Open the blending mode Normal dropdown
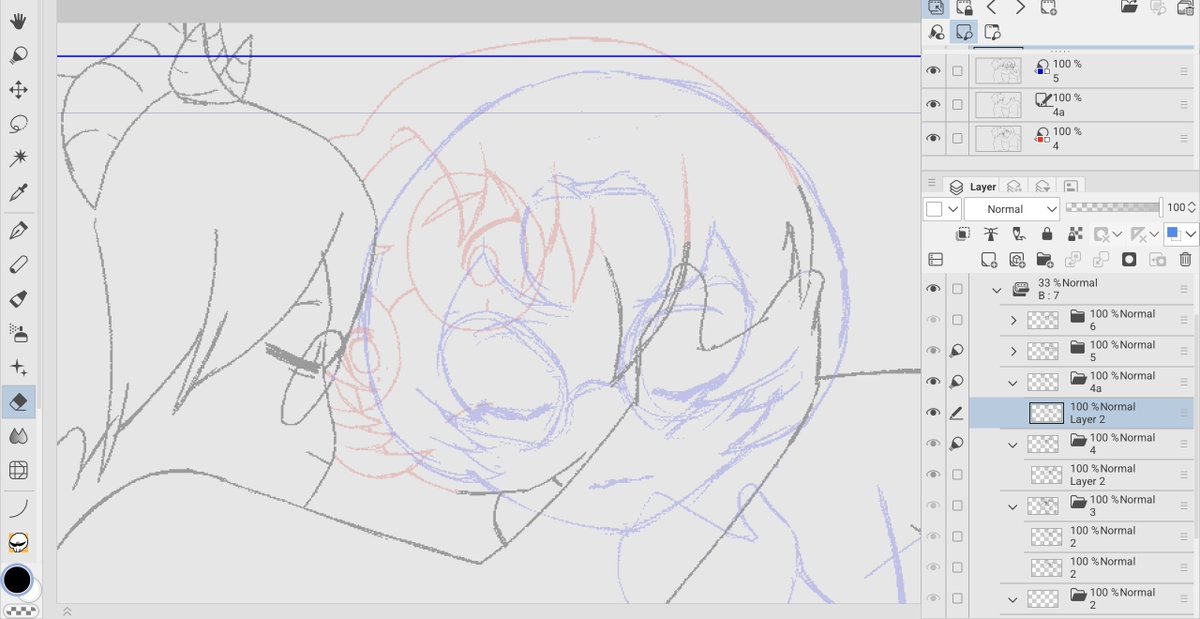The height and width of the screenshot is (619, 1200). click(1011, 209)
